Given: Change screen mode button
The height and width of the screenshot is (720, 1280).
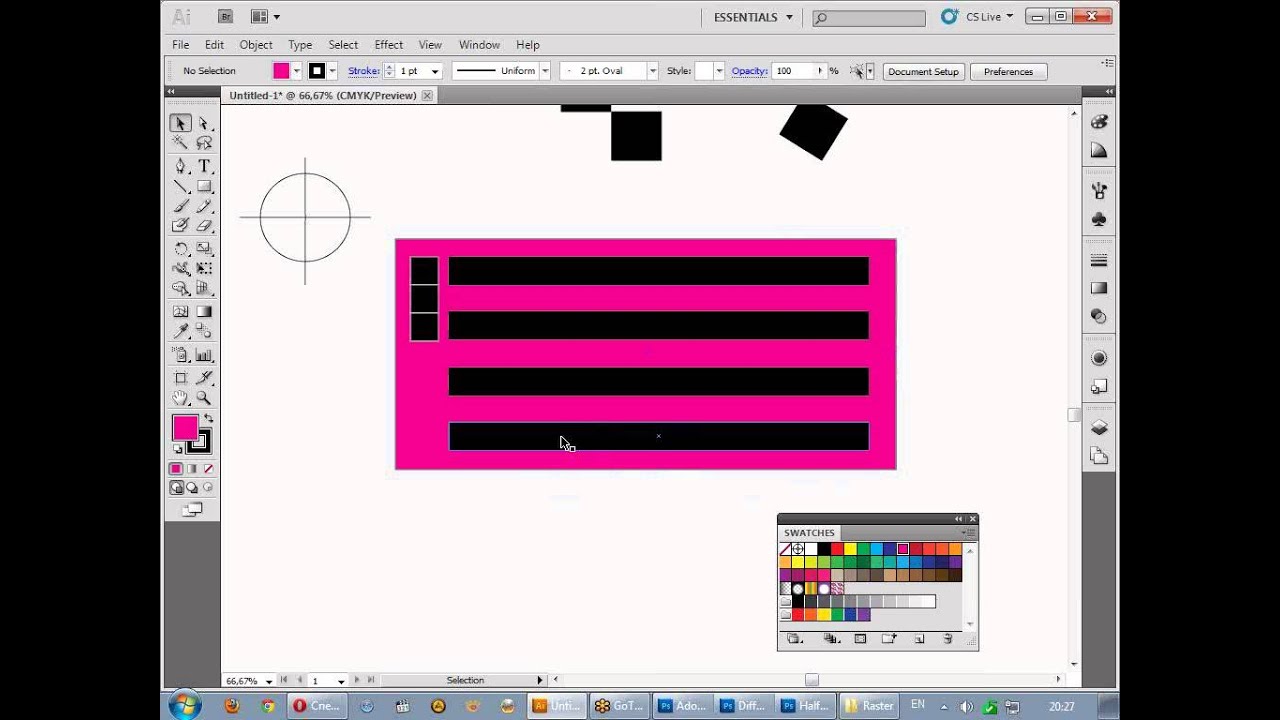Looking at the screenshot, I should [192, 510].
